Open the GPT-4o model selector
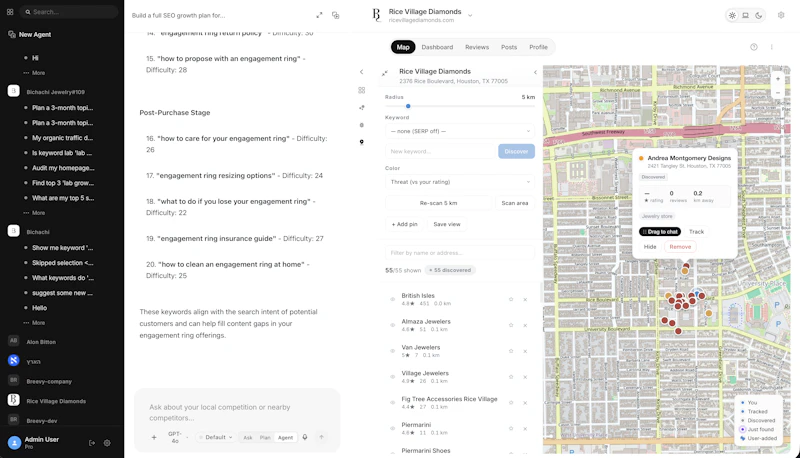 tap(177, 438)
